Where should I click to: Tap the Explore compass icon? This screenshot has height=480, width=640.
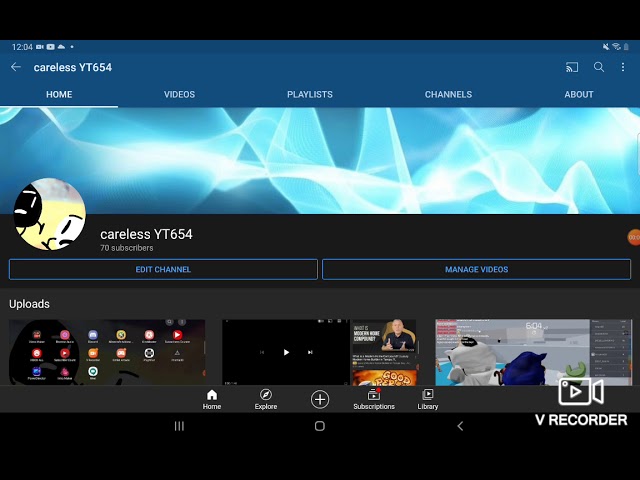tap(266, 399)
